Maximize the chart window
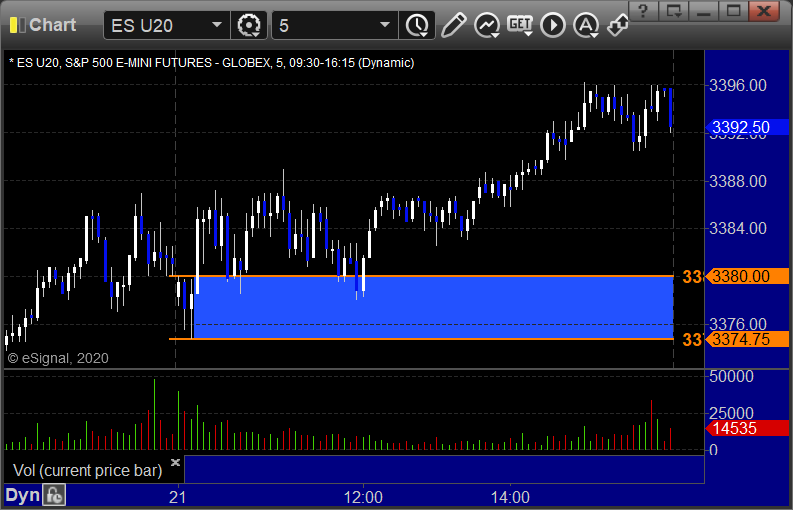Image resolution: width=793 pixels, height=510 pixels. [733, 10]
